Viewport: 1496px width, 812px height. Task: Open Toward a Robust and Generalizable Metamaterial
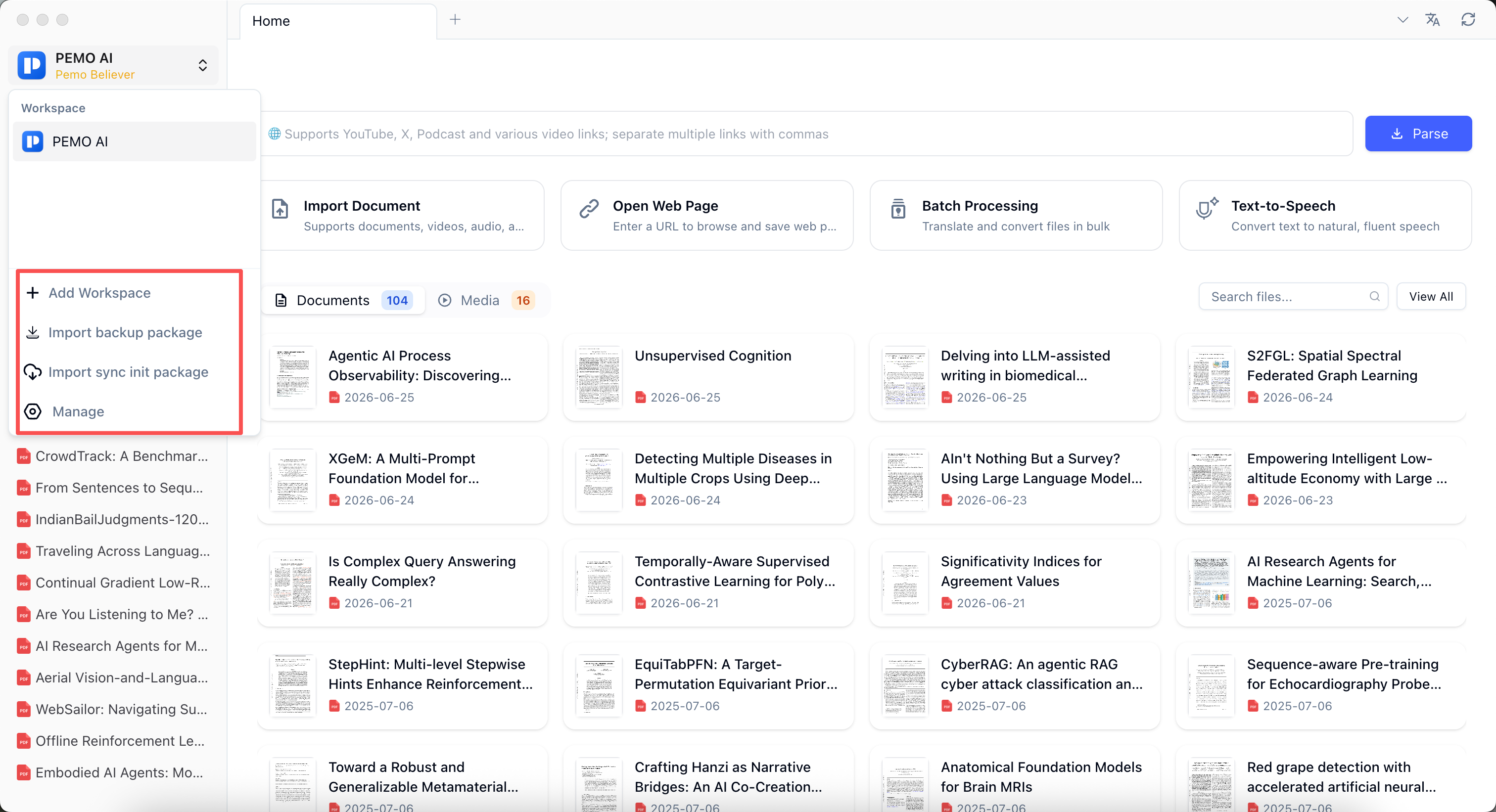pyautogui.click(x=403, y=778)
